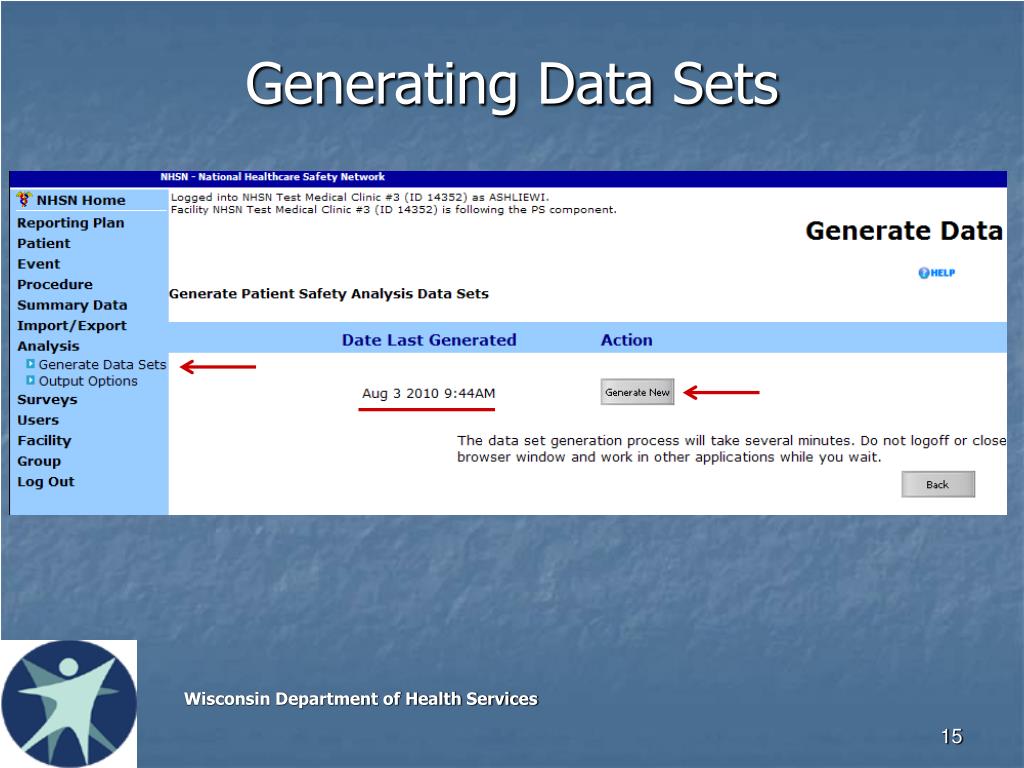Collapse the Analysis menu section
The width and height of the screenshot is (1024, 768).
pos(48,346)
